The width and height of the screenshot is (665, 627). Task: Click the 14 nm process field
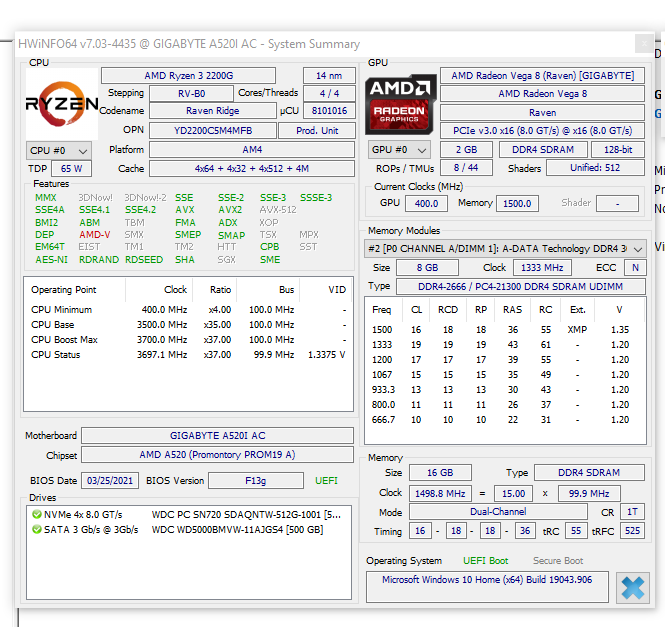(329, 76)
